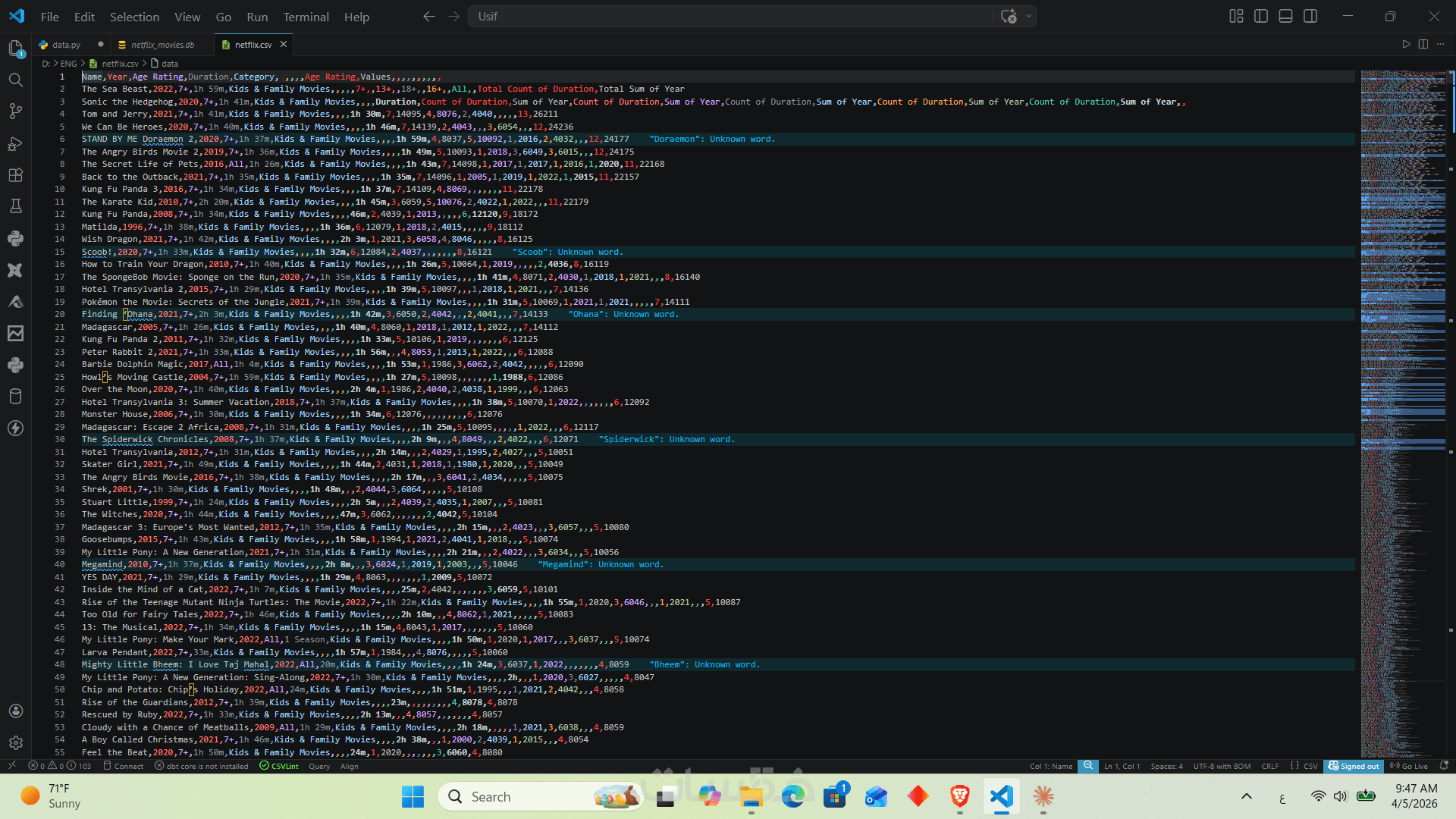Toggle the Secondary Side Bar layout button
Screen dimensions: 1456x819
1310,17
